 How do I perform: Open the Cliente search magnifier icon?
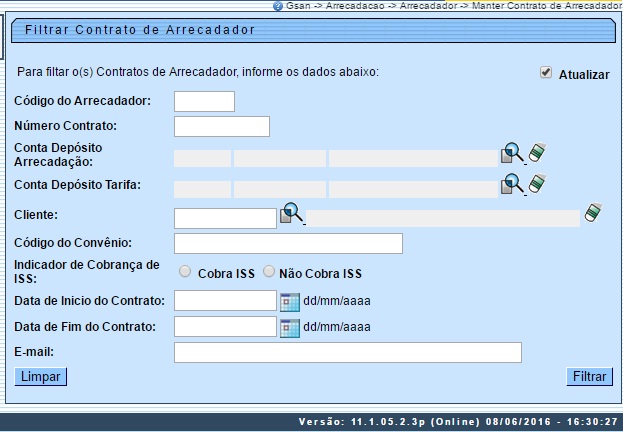(292, 213)
